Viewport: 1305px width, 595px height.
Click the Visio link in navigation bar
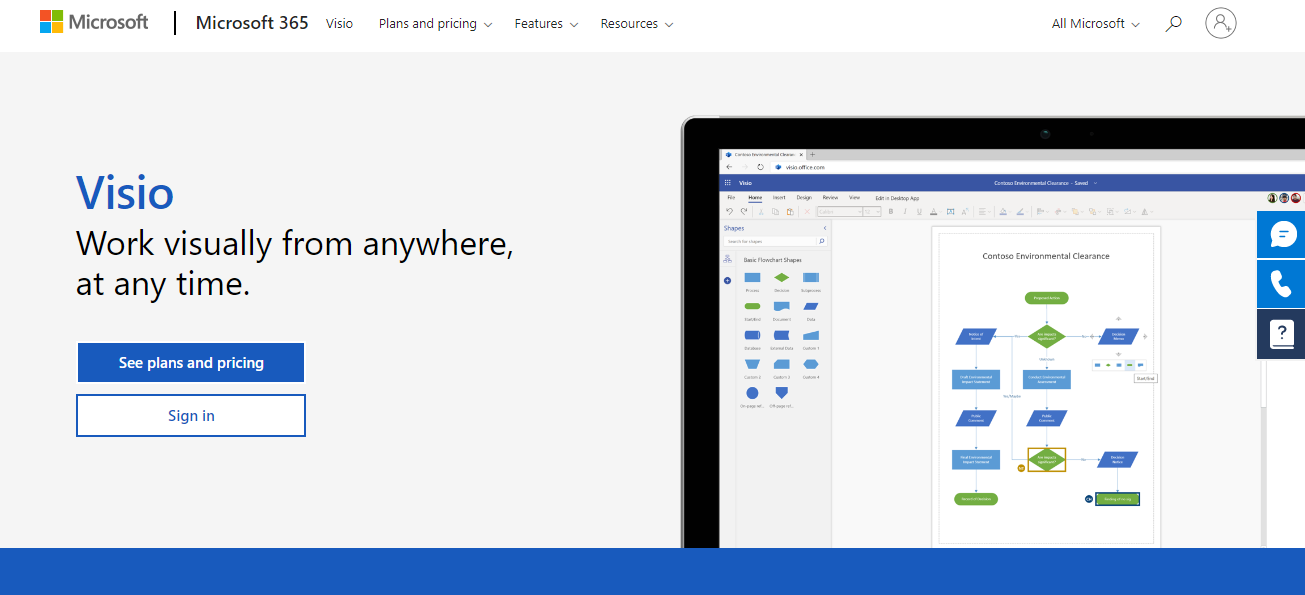pyautogui.click(x=339, y=23)
